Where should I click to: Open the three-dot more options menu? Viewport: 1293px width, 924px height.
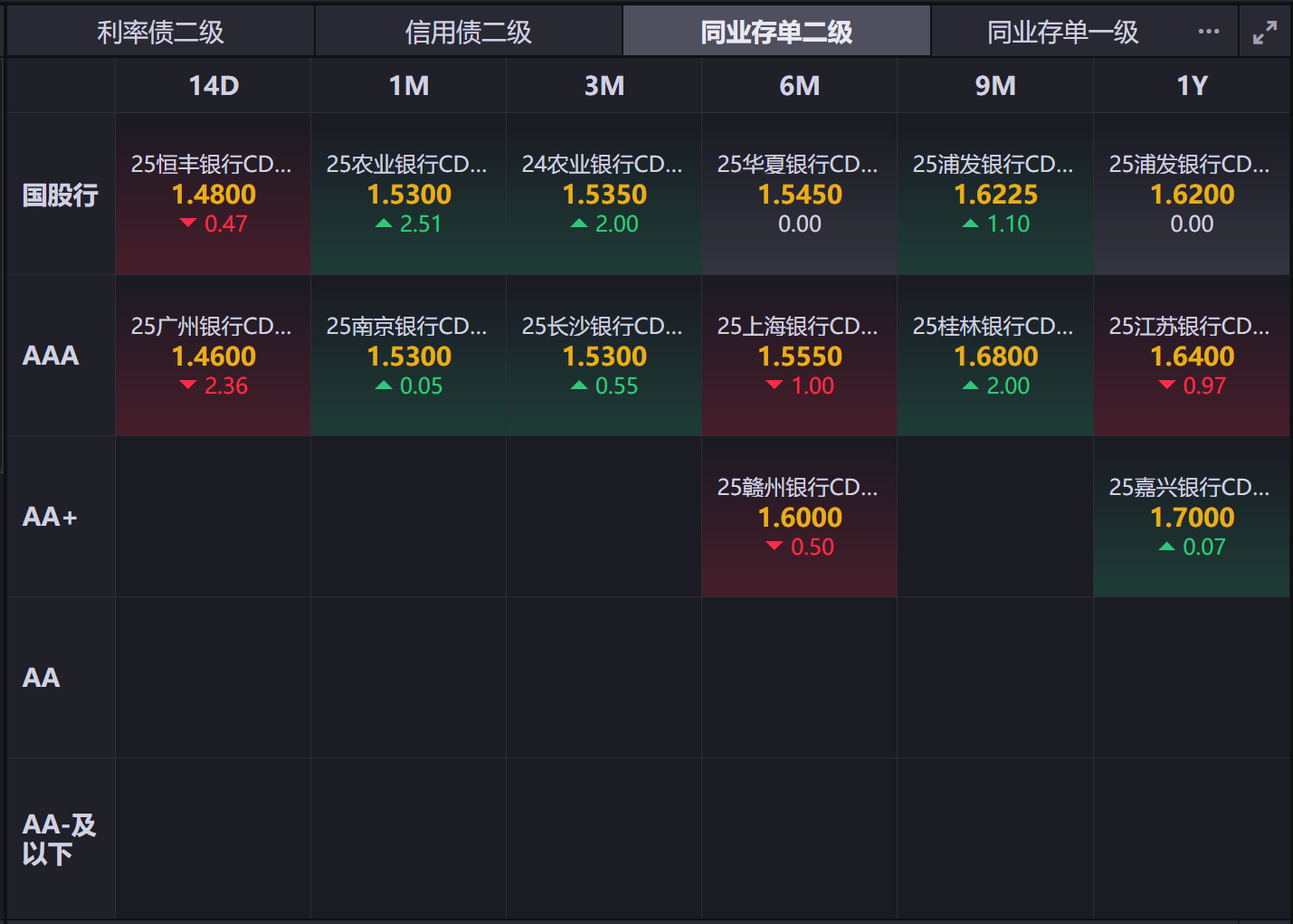point(1209,32)
